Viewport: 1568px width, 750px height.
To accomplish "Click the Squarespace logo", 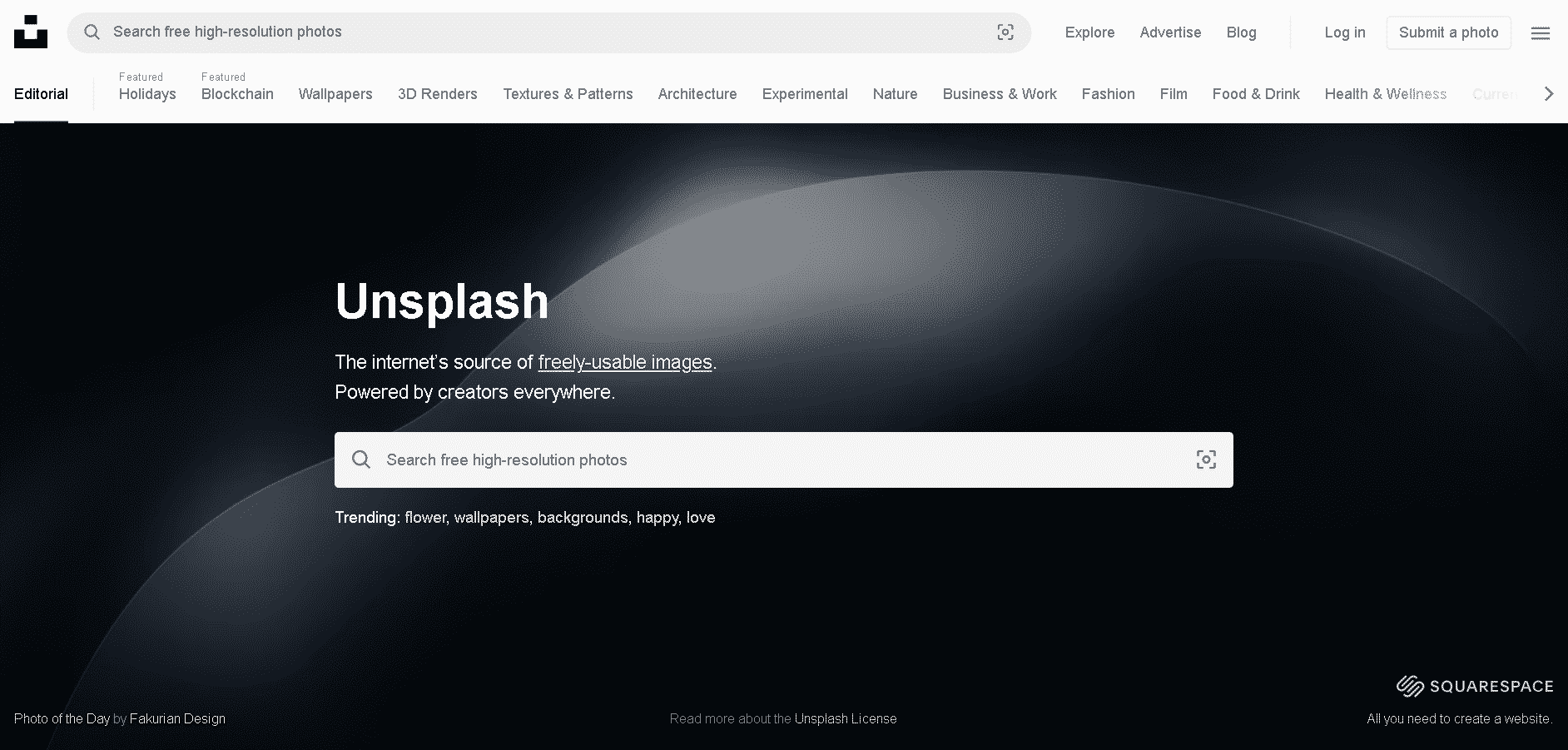I will 1475,686.
